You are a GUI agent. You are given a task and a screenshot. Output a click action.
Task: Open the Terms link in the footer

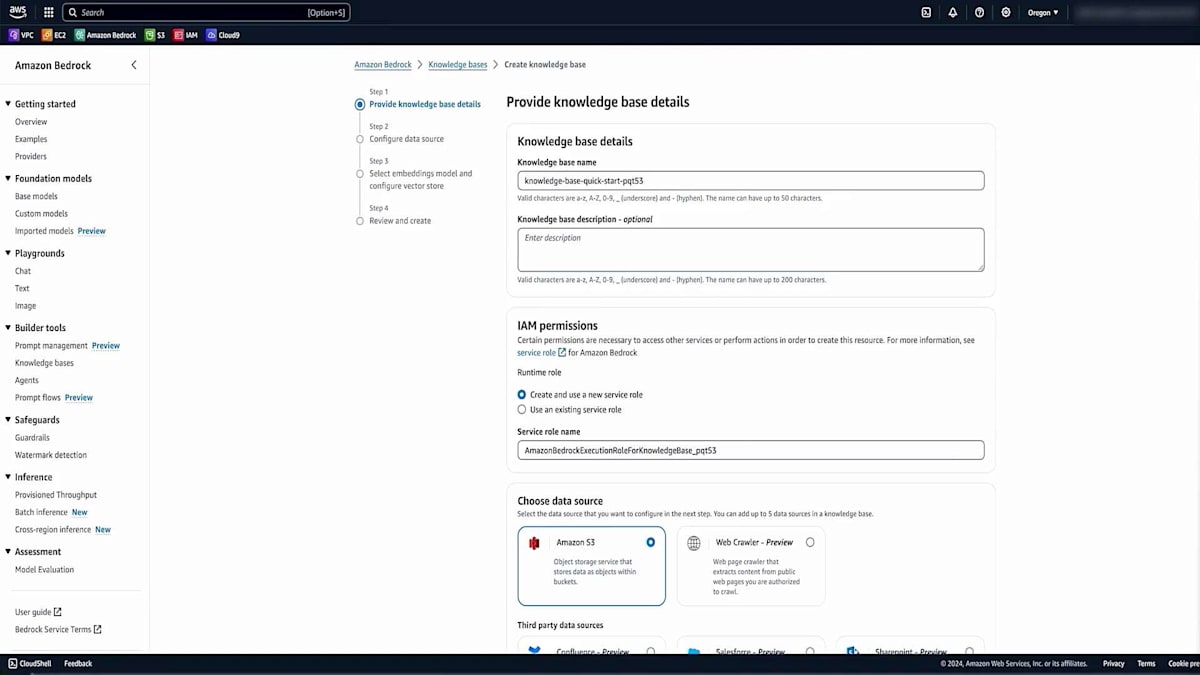1146,663
